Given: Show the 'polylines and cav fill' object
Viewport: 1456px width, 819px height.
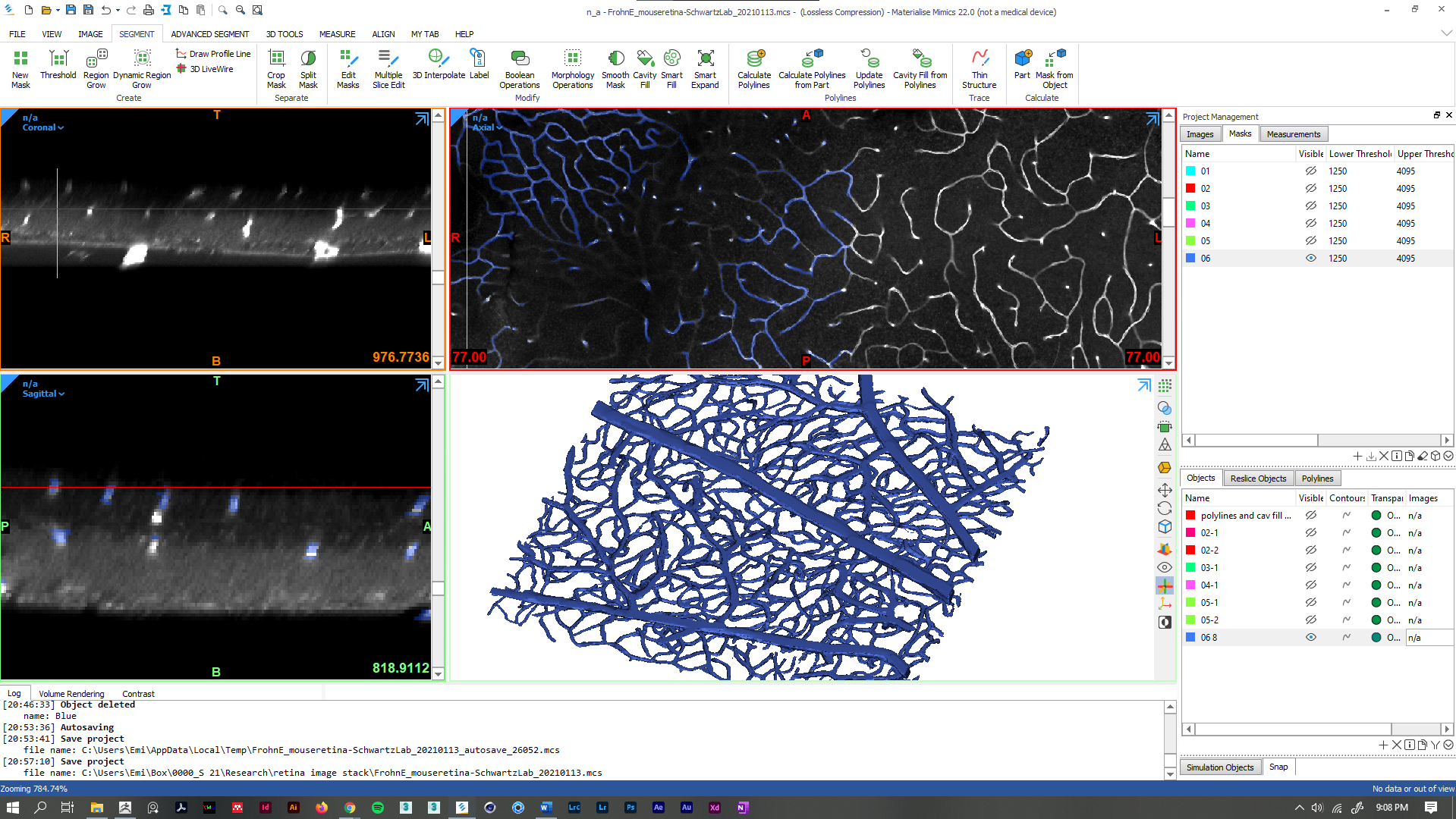Looking at the screenshot, I should pos(1310,515).
